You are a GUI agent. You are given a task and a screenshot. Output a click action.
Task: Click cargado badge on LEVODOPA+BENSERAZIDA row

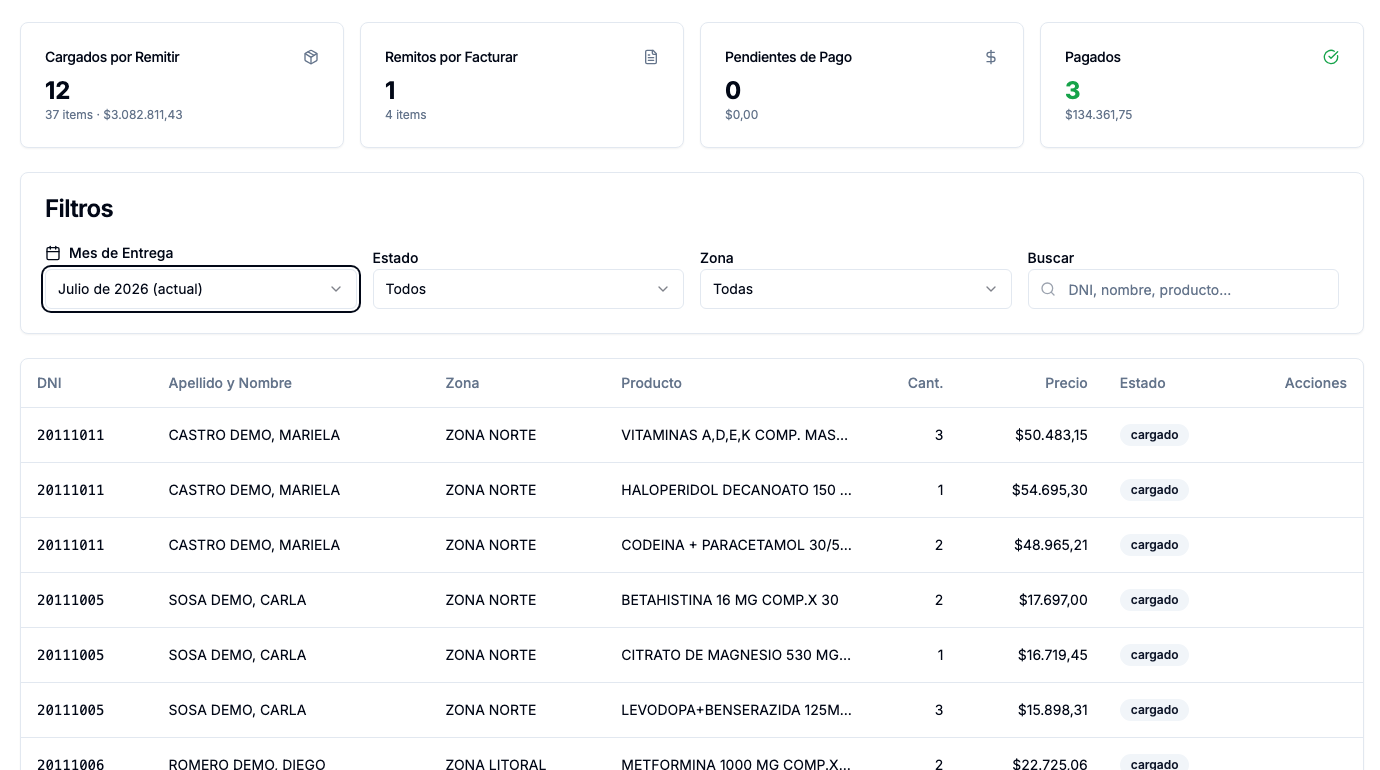1154,710
